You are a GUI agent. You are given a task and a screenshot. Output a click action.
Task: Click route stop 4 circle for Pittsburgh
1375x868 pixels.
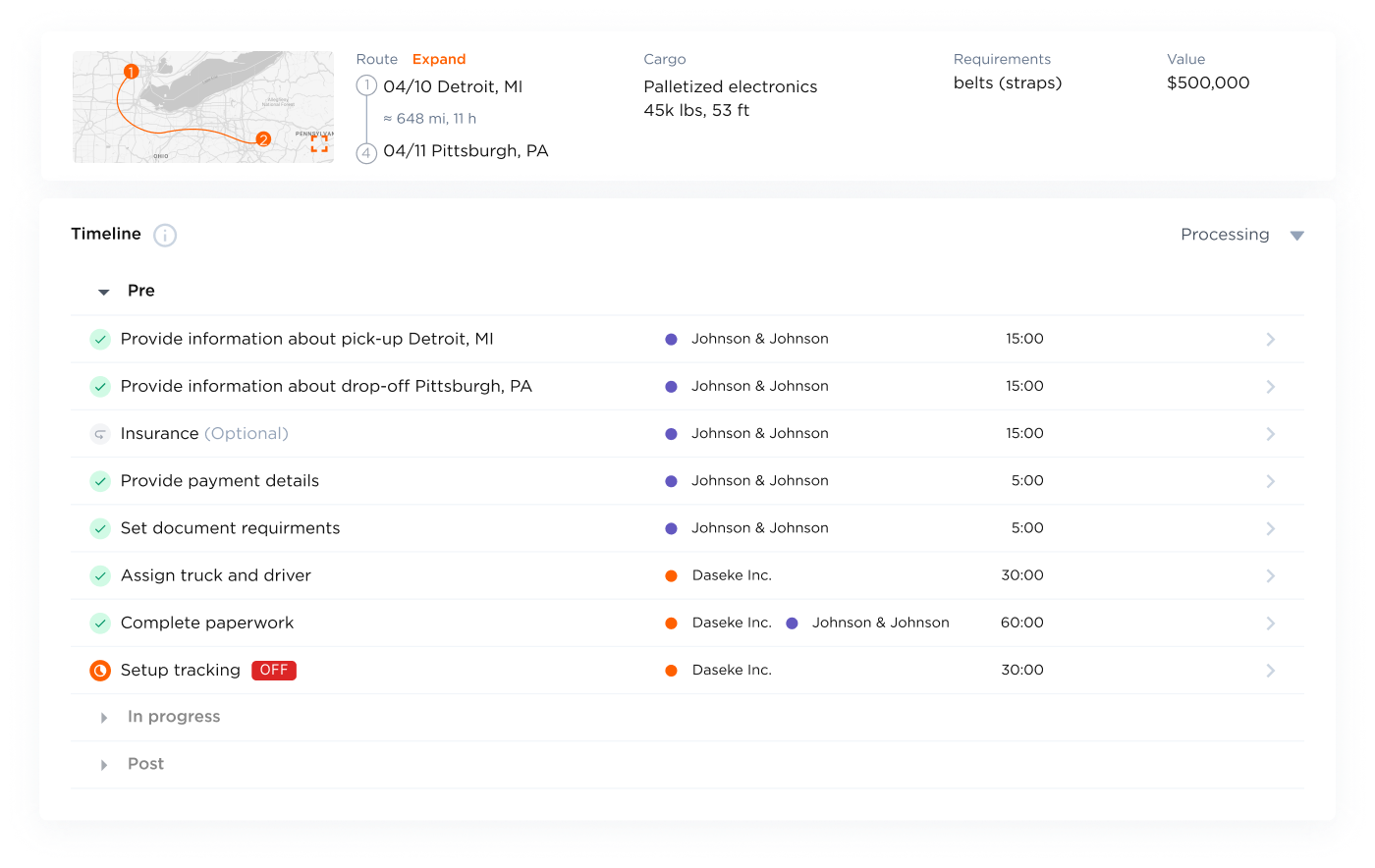click(x=366, y=152)
